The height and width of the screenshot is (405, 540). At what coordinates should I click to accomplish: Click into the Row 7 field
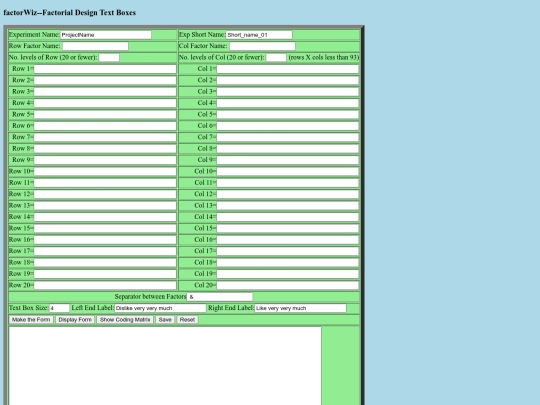click(x=105, y=137)
